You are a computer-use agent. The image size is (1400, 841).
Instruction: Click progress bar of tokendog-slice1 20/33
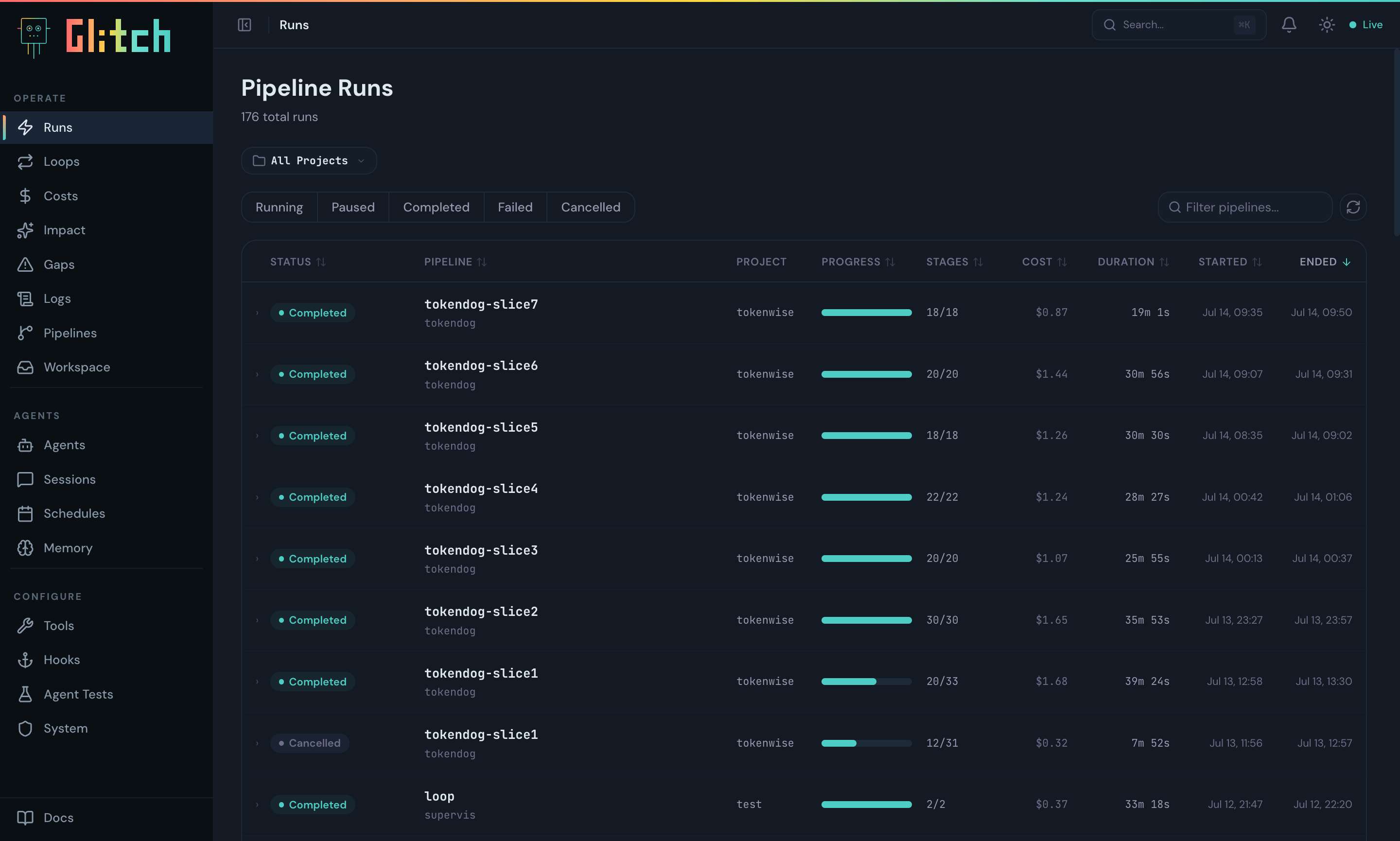pyautogui.click(x=866, y=682)
